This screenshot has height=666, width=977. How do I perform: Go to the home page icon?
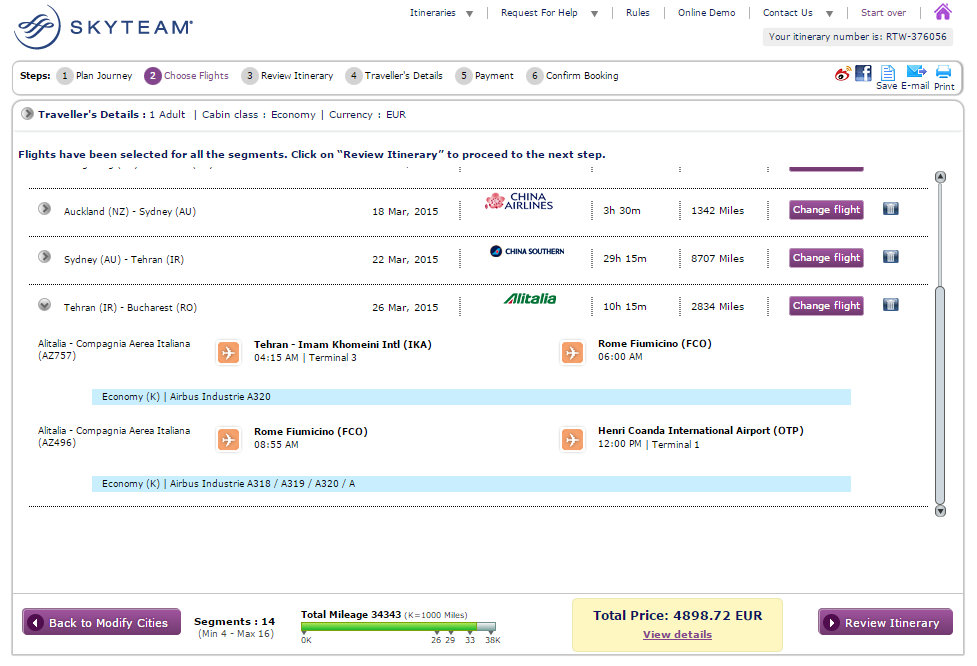(x=943, y=12)
